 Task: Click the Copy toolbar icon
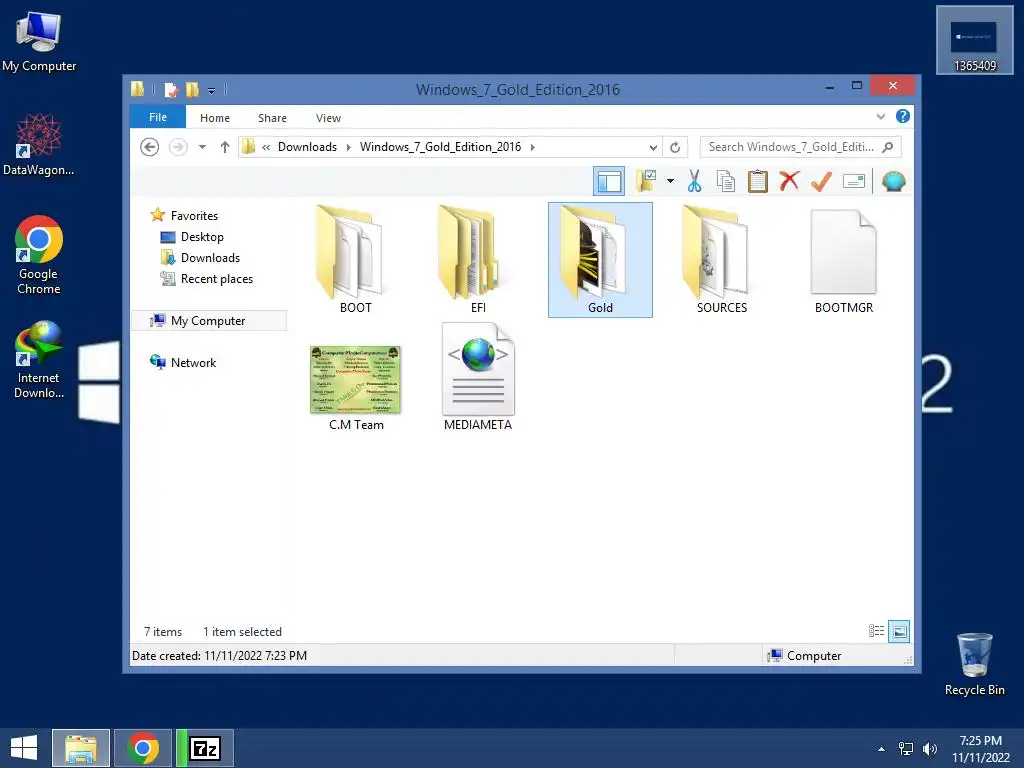[726, 181]
